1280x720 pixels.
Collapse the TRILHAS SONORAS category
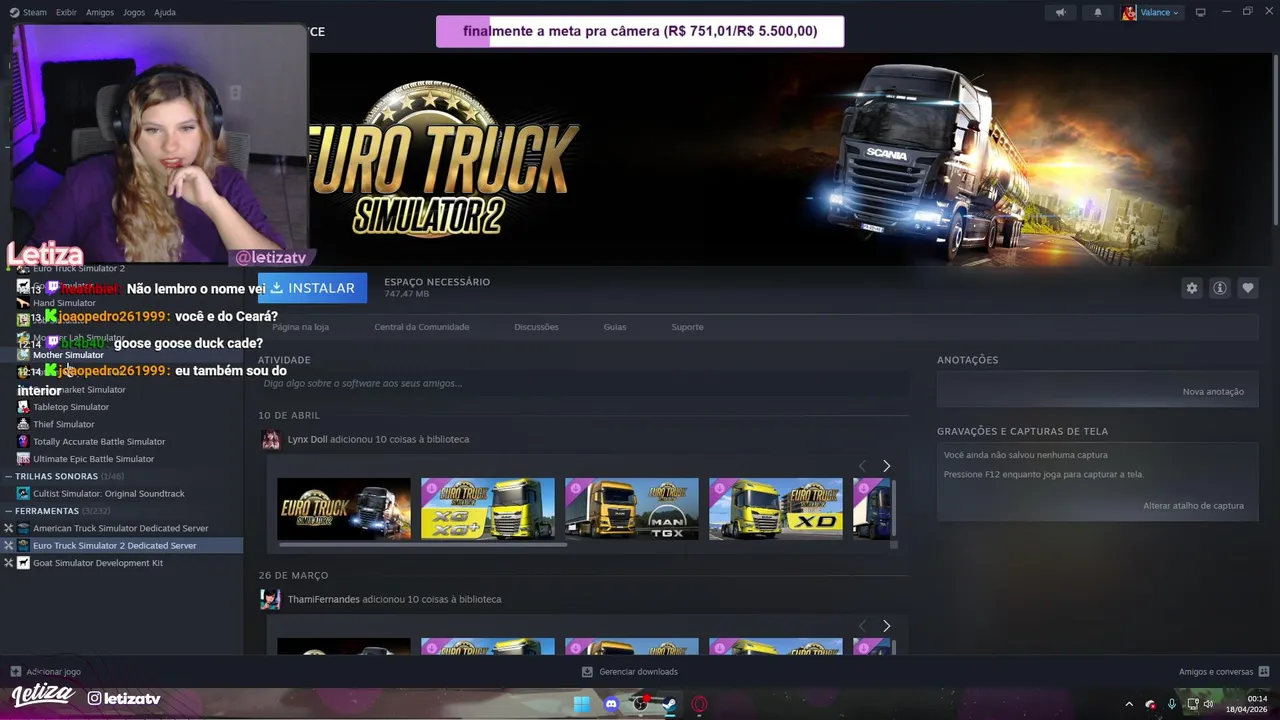click(8, 476)
